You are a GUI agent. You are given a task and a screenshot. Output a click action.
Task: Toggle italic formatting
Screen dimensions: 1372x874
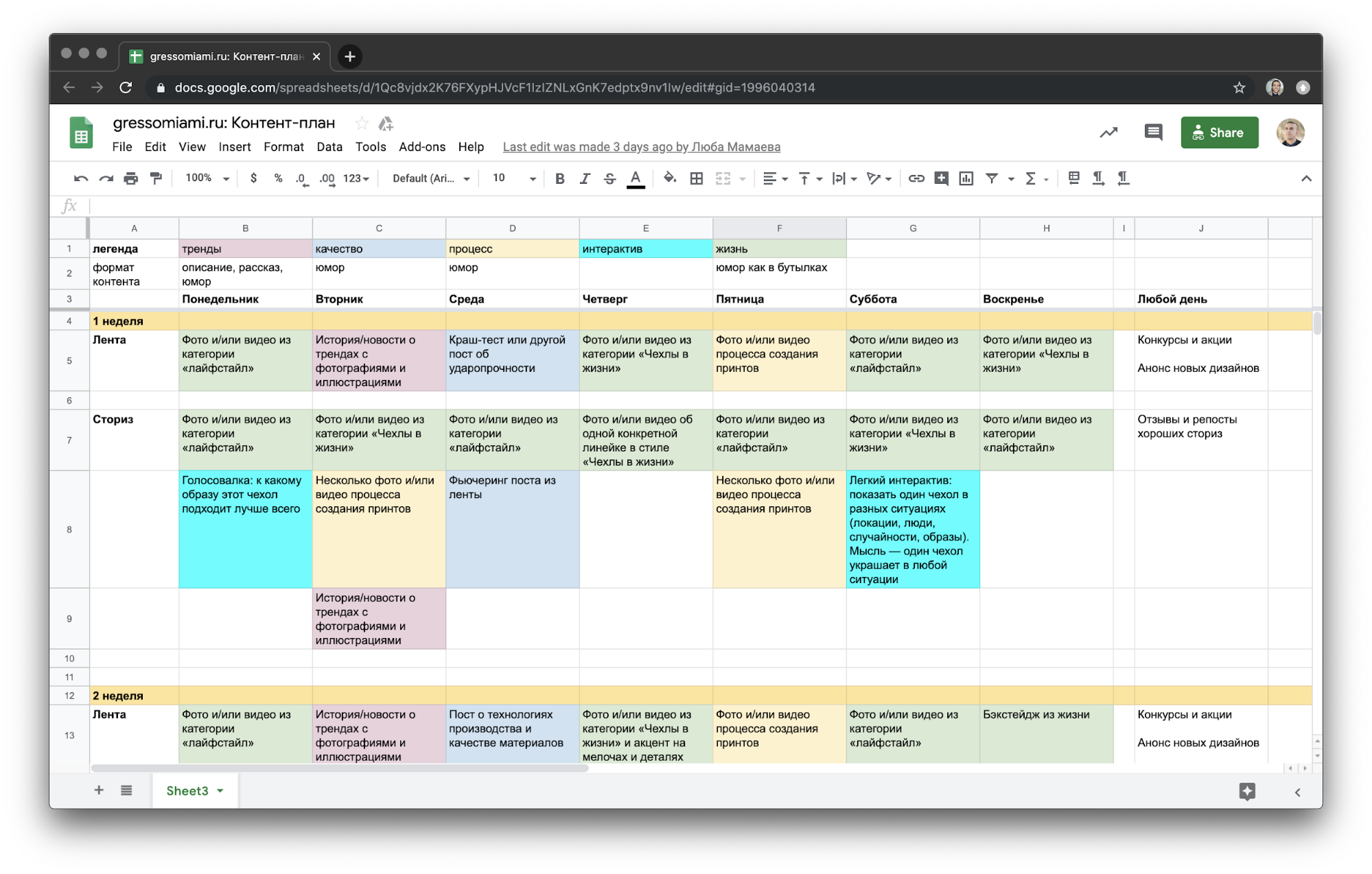[x=585, y=178]
